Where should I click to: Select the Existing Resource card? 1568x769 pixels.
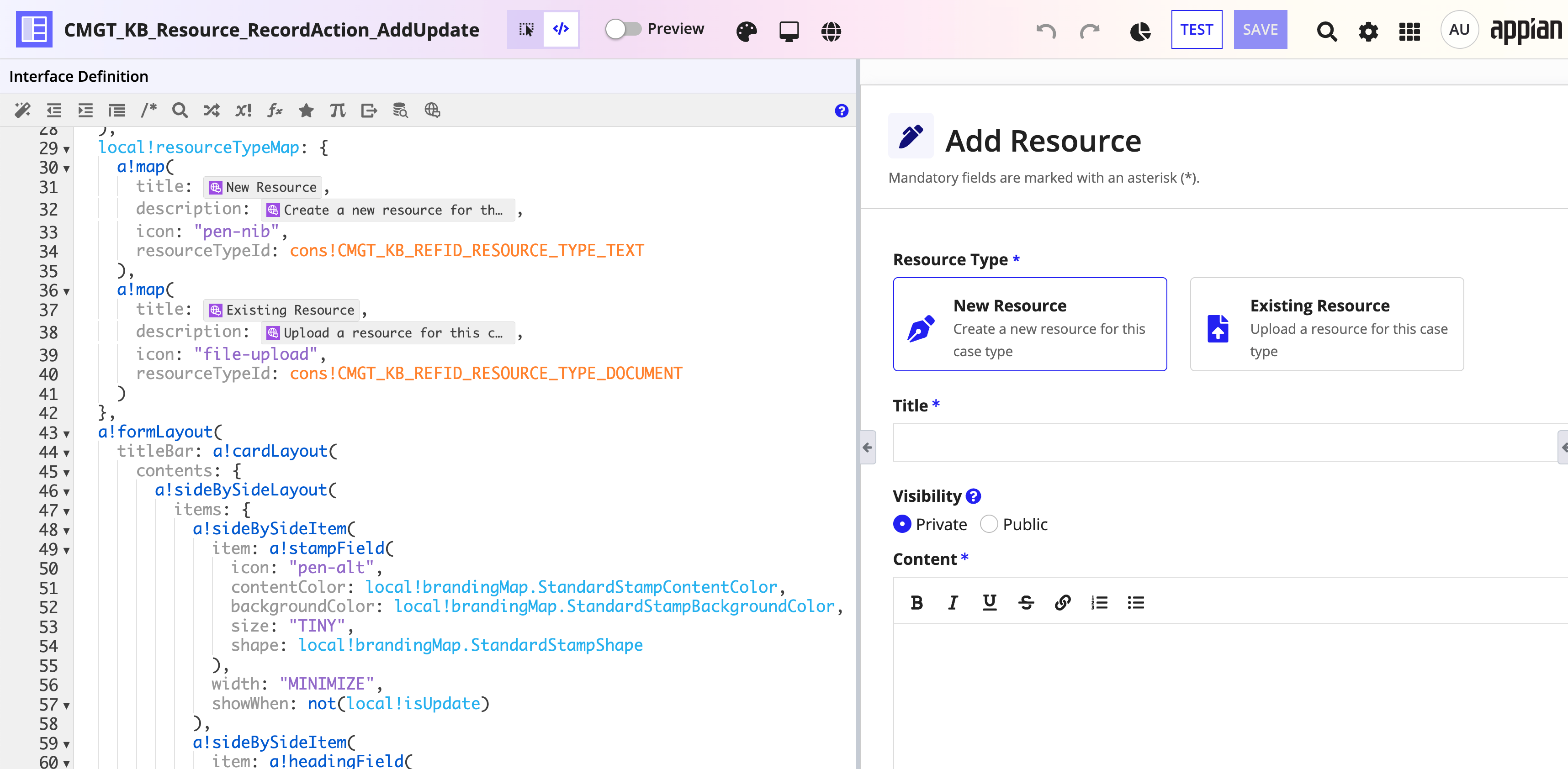click(x=1326, y=324)
